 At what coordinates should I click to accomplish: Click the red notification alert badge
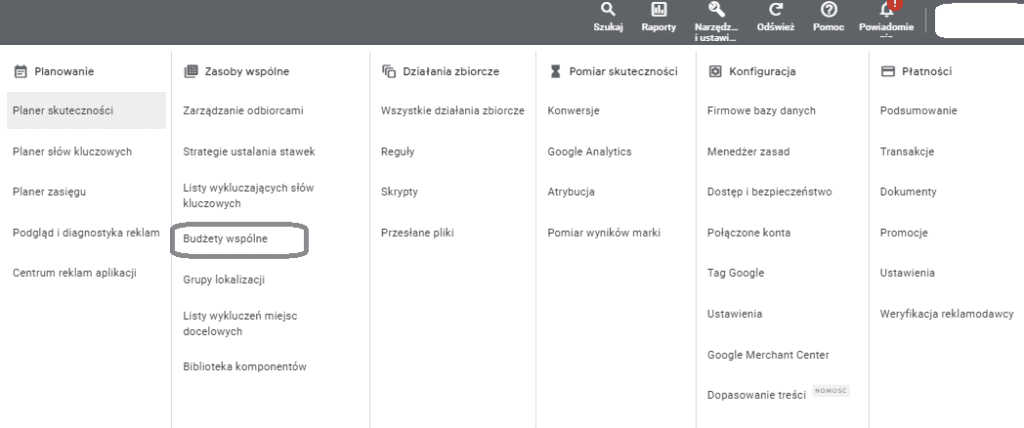coord(896,4)
